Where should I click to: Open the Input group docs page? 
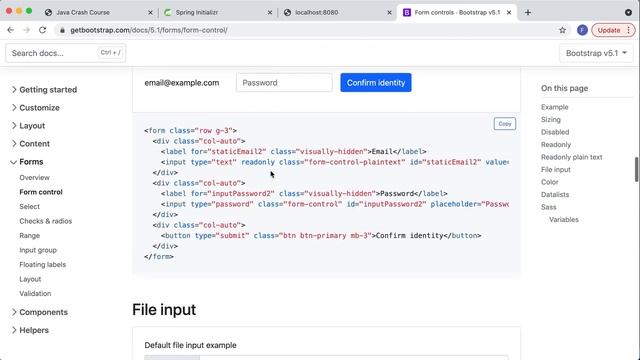point(38,250)
